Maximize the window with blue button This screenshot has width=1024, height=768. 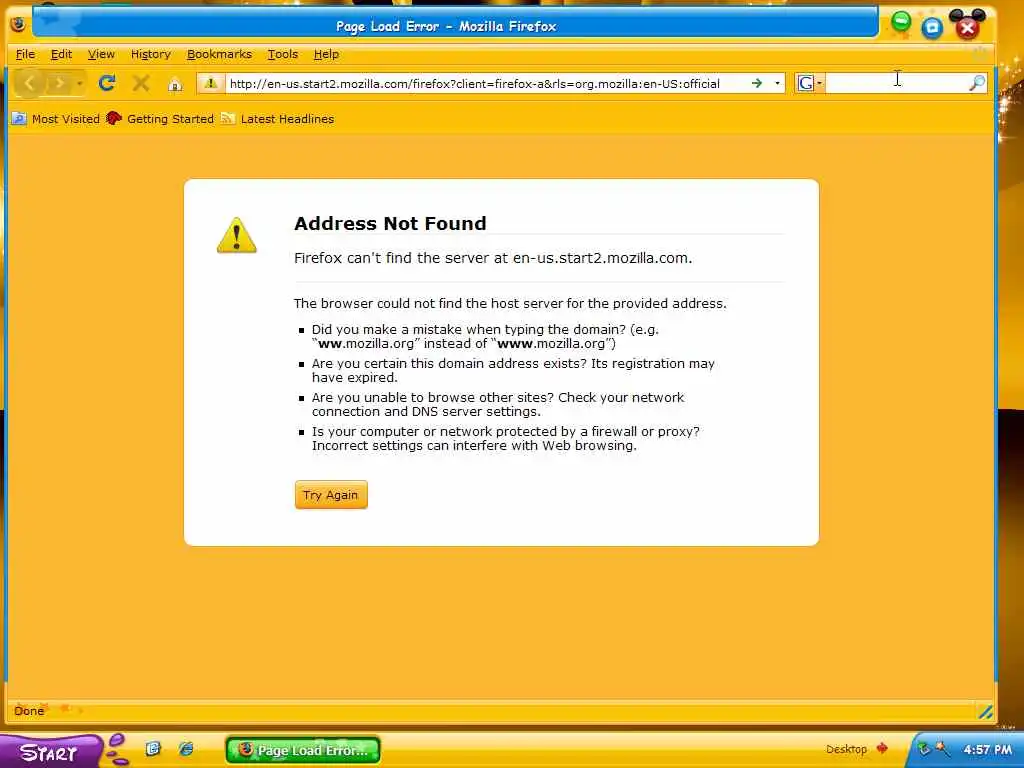pyautogui.click(x=932, y=27)
